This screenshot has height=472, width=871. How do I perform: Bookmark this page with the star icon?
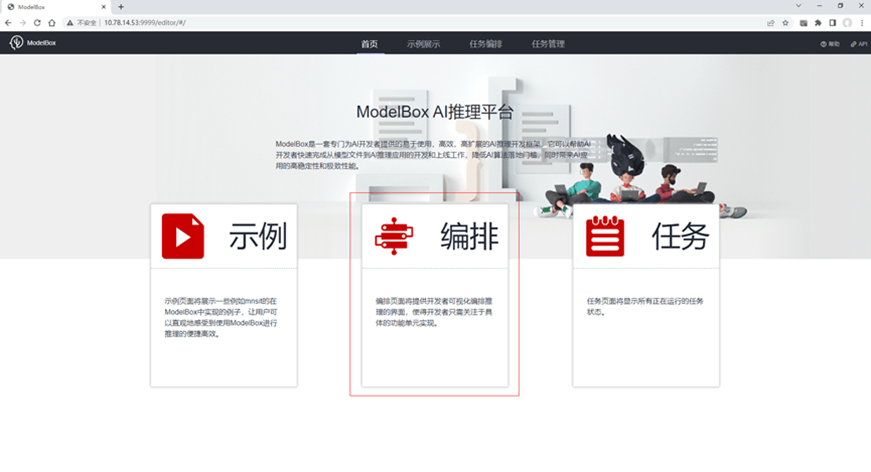[785, 23]
